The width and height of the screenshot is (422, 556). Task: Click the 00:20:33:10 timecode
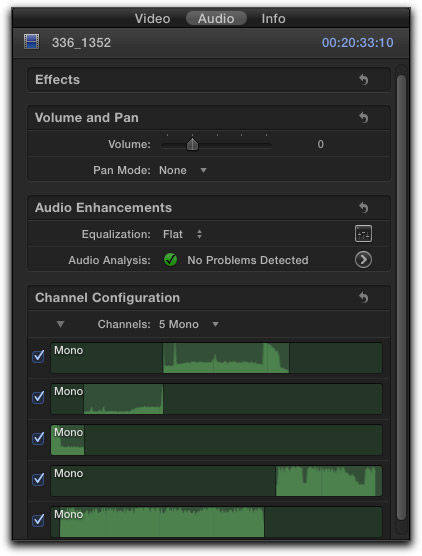357,43
